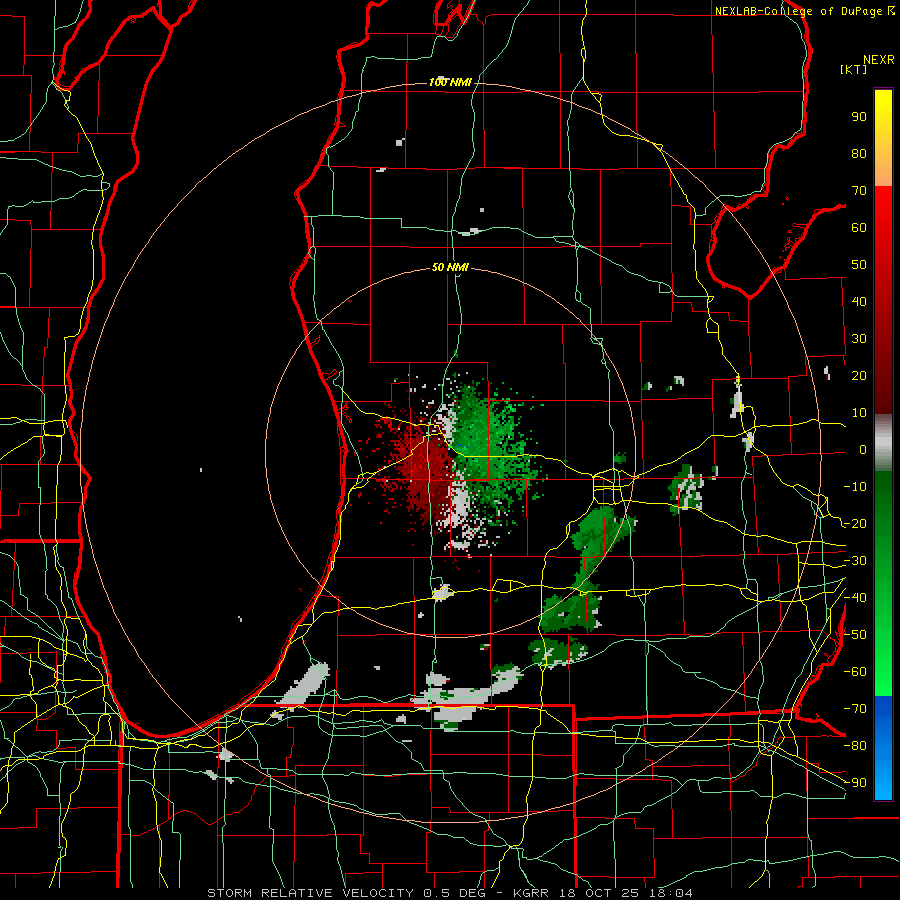Click the 70 value on velocity scale
Screen dimensions: 900x900
(x=859, y=191)
